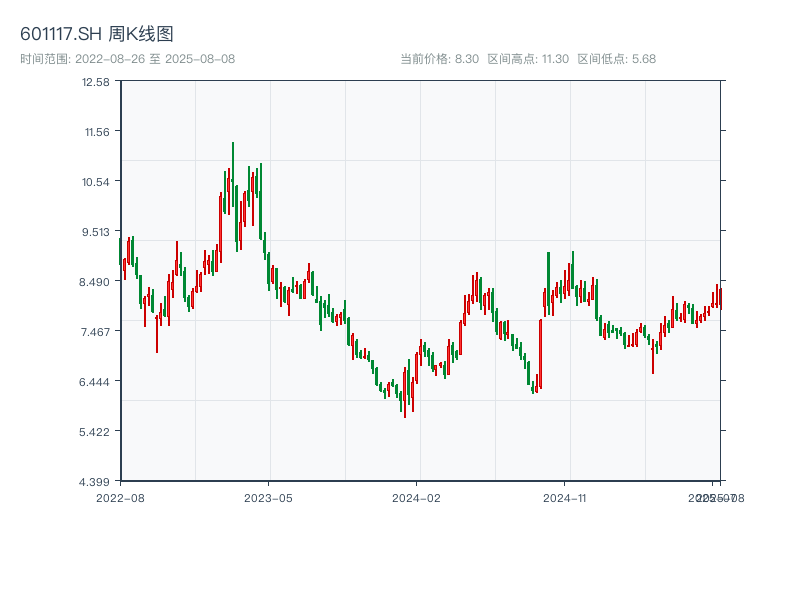Click the 10.54 y-axis price label
Viewport: 800px width, 600px height.
[x=97, y=182]
